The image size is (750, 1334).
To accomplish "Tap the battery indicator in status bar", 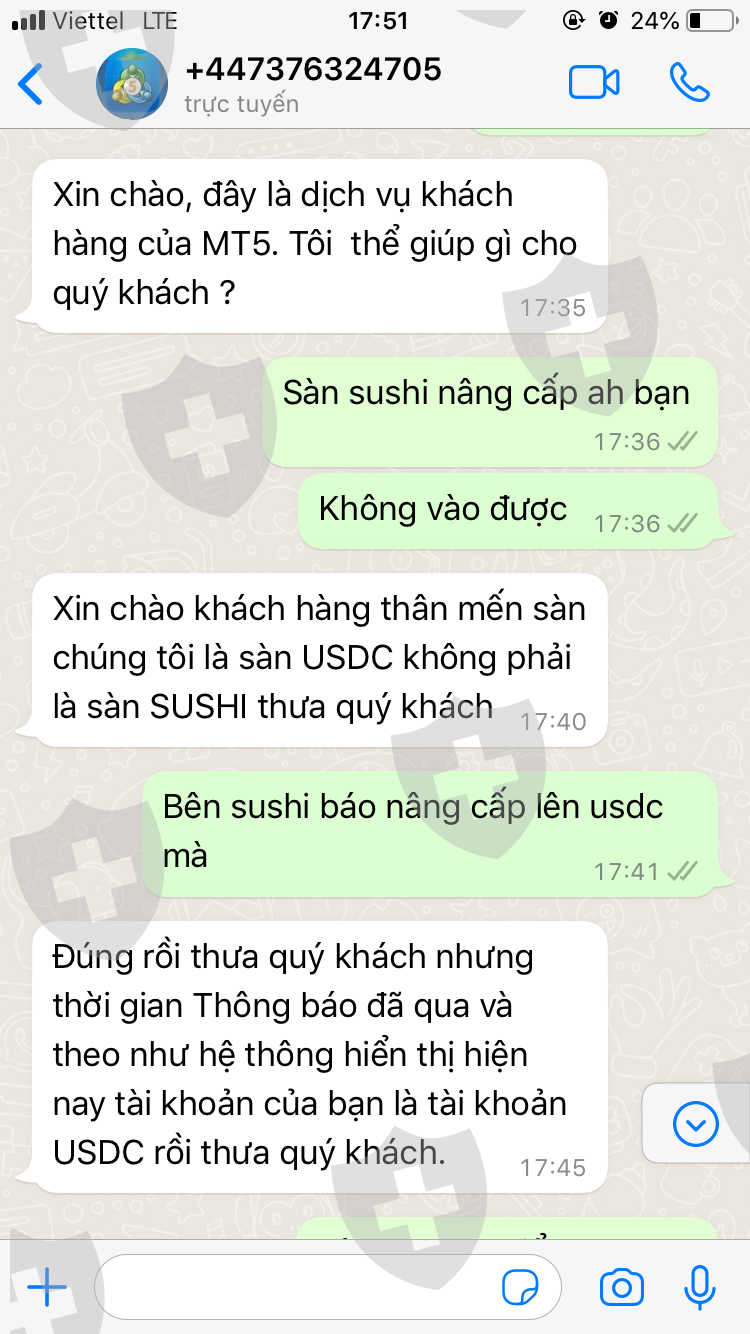I will [x=711, y=20].
